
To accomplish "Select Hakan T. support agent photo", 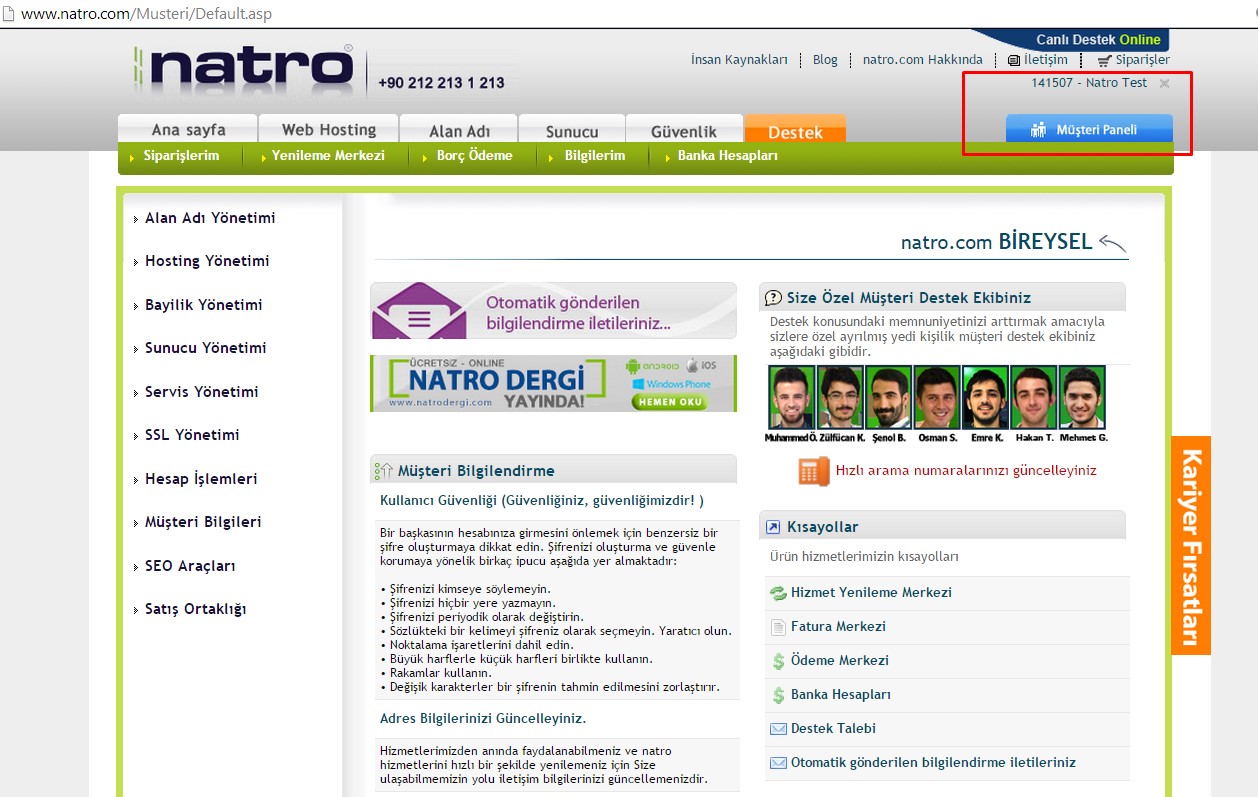I will point(1034,398).
